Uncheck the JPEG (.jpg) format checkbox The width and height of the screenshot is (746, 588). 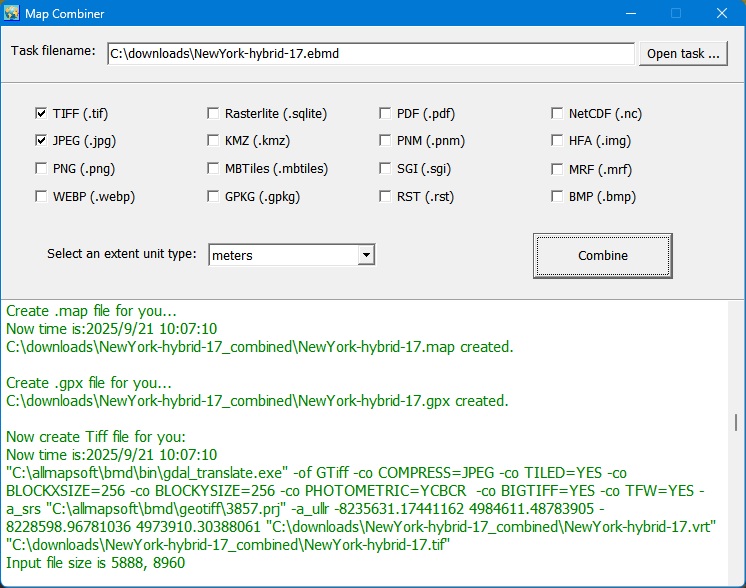tap(41, 142)
